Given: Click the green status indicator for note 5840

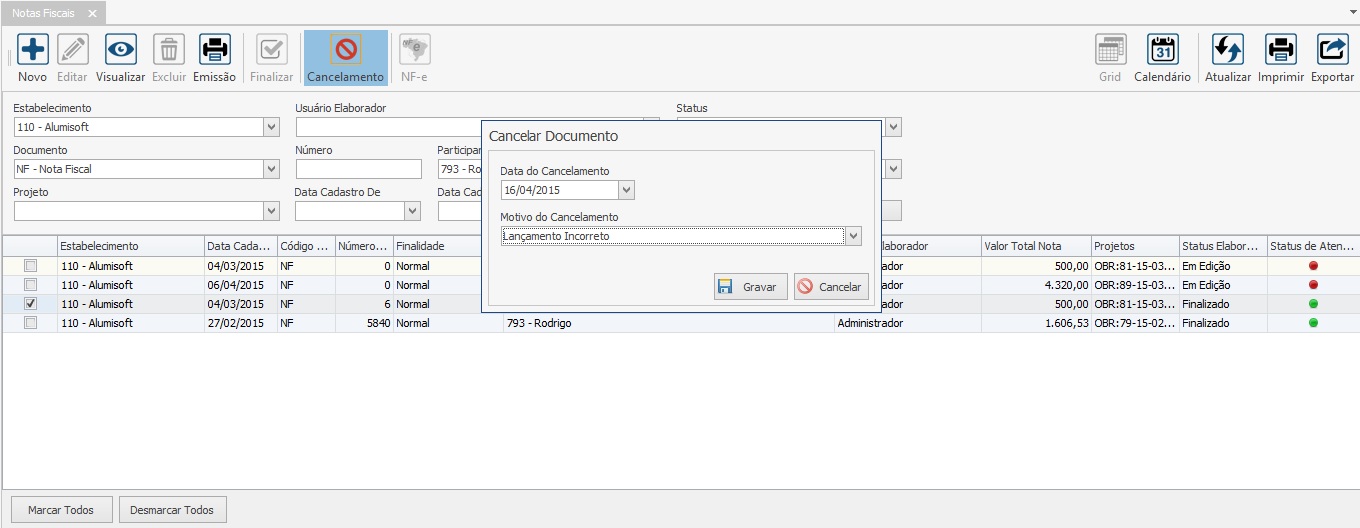Looking at the screenshot, I should pos(1313,323).
